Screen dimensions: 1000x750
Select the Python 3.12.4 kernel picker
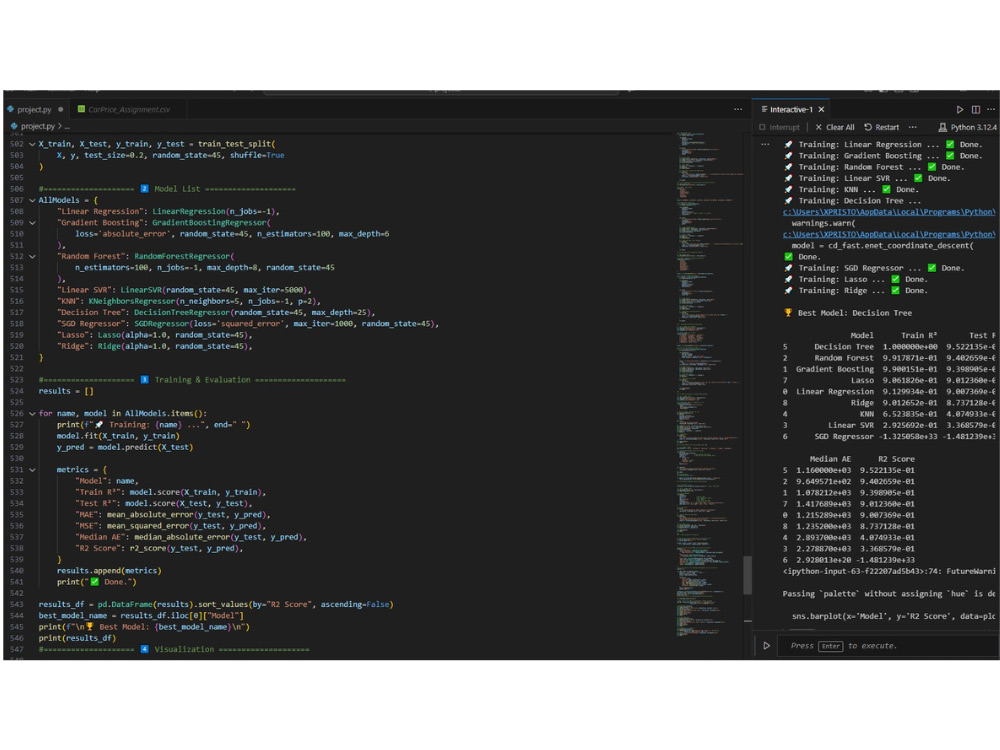(967, 127)
